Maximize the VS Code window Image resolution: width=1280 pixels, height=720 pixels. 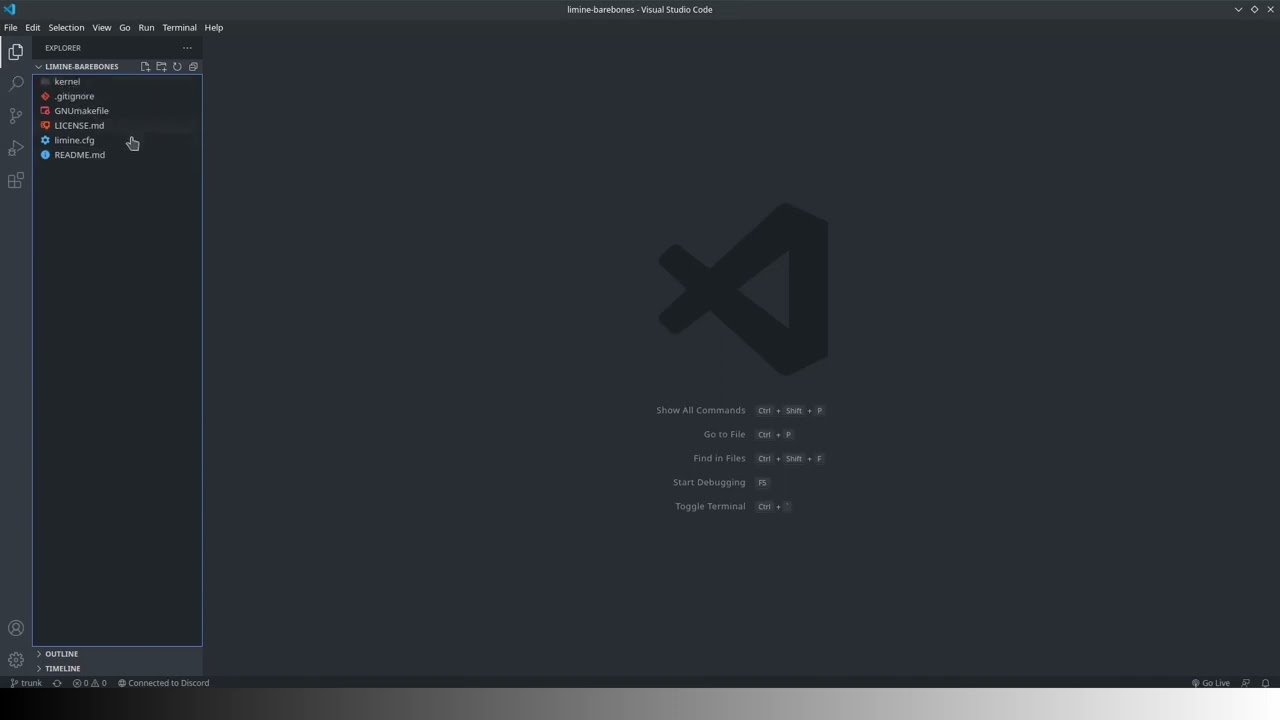point(1254,9)
